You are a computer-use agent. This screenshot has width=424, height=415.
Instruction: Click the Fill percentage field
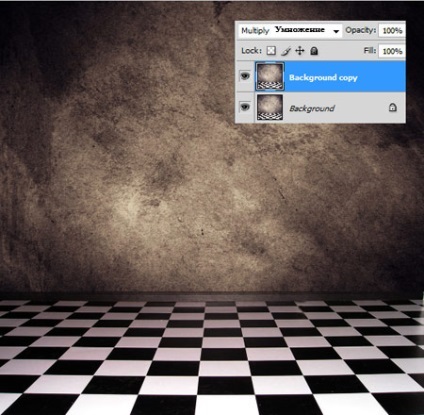(x=392, y=51)
